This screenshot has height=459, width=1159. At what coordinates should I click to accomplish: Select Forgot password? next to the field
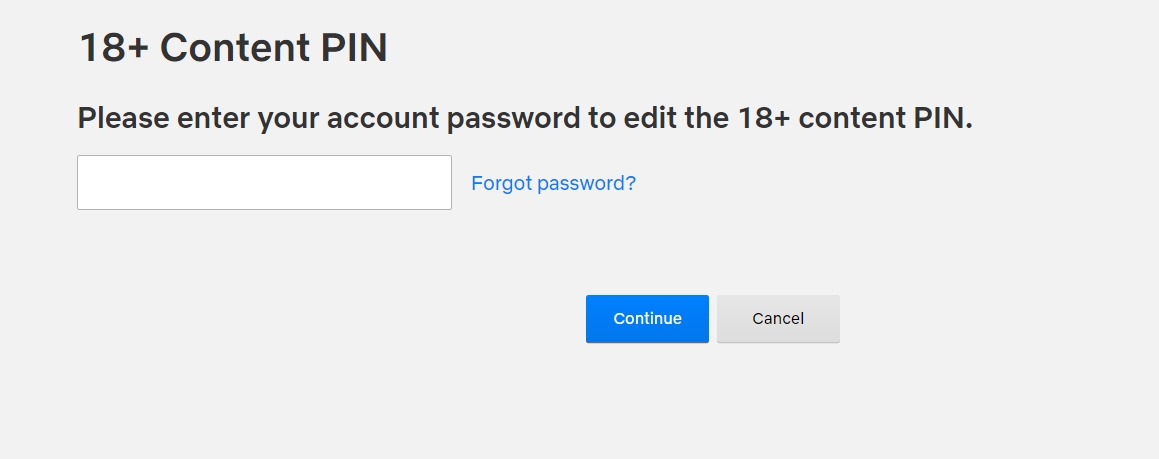click(x=553, y=183)
